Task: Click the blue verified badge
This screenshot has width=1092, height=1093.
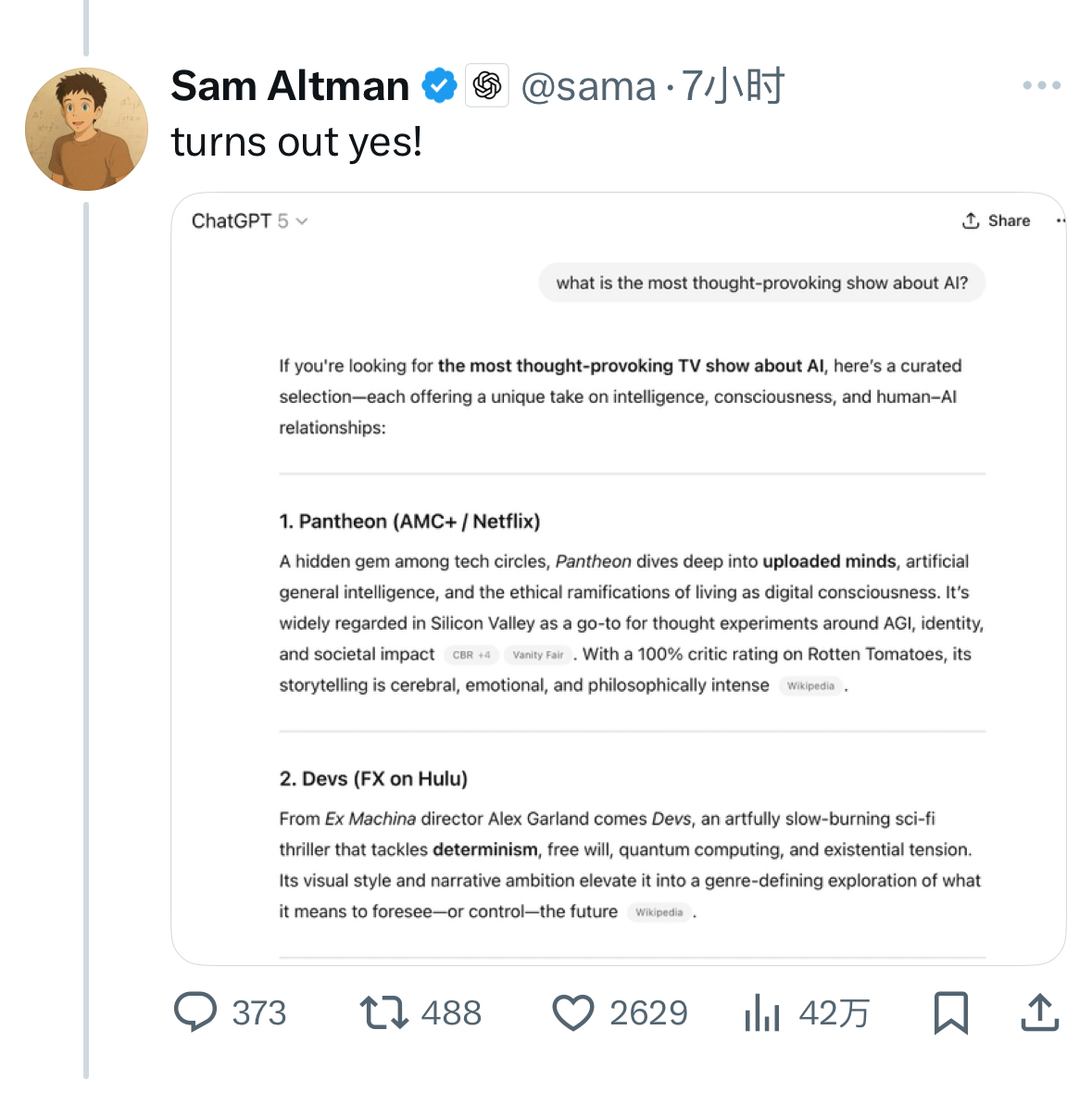Action: pos(439,86)
